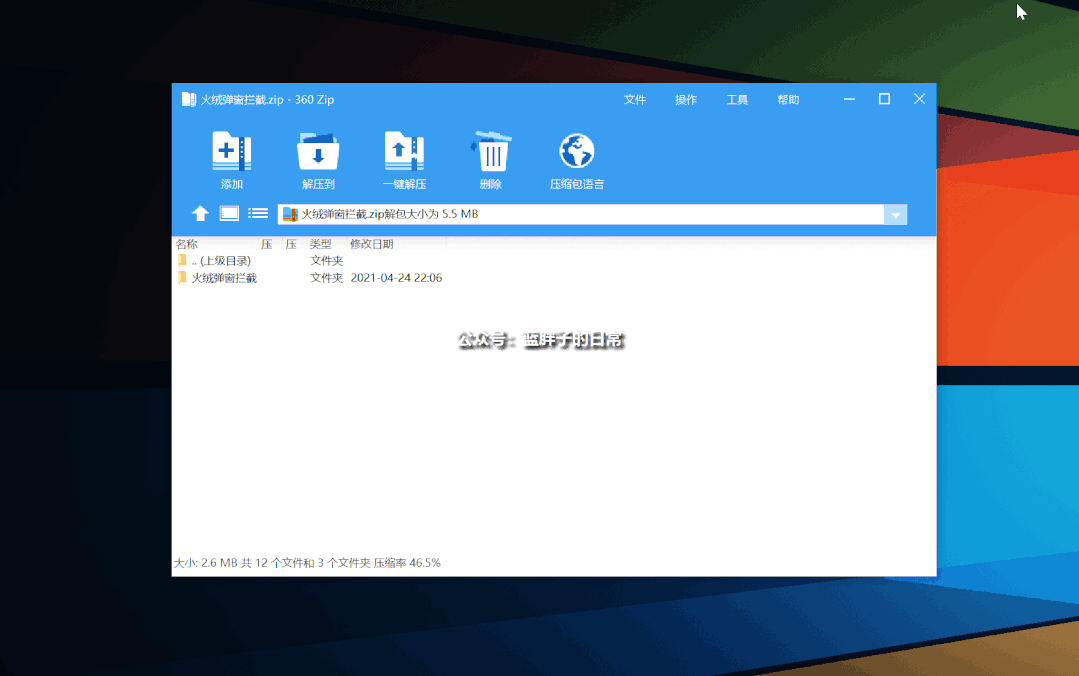The image size is (1079, 676).
Task: Open the 操作 menu
Action: pyautogui.click(x=686, y=100)
